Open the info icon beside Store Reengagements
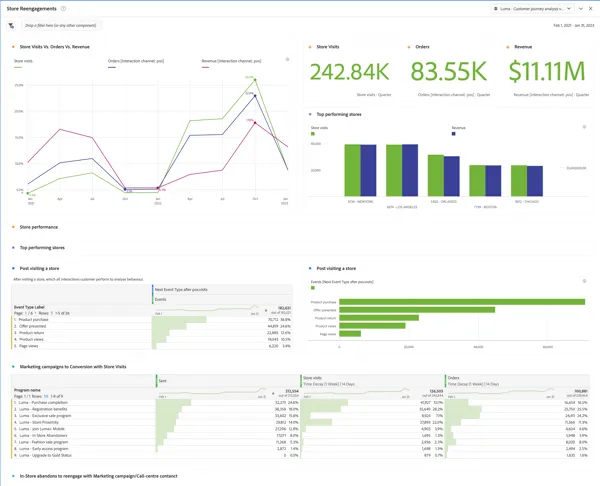The height and width of the screenshot is (486, 600). click(64, 8)
